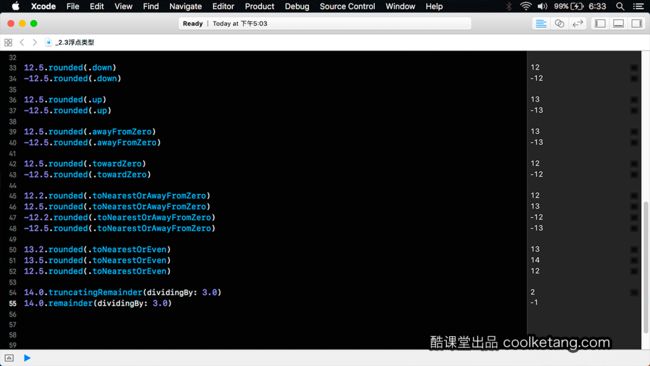Click .down on line 33

[100, 68]
